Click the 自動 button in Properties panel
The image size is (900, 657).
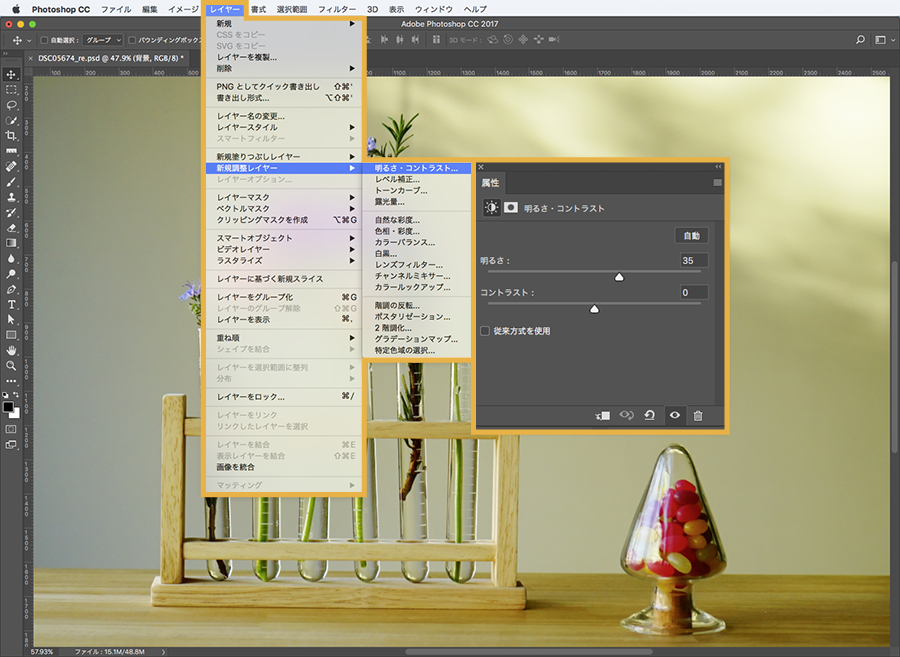click(692, 236)
